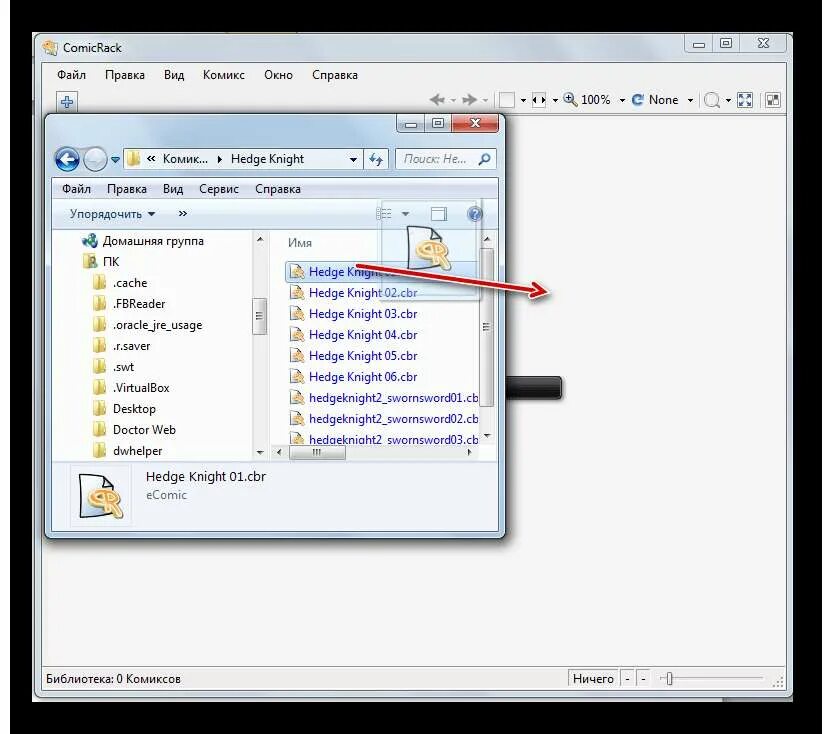The width and height of the screenshot is (825, 734).
Task: Toggle the preview pane icon
Action: click(x=439, y=214)
